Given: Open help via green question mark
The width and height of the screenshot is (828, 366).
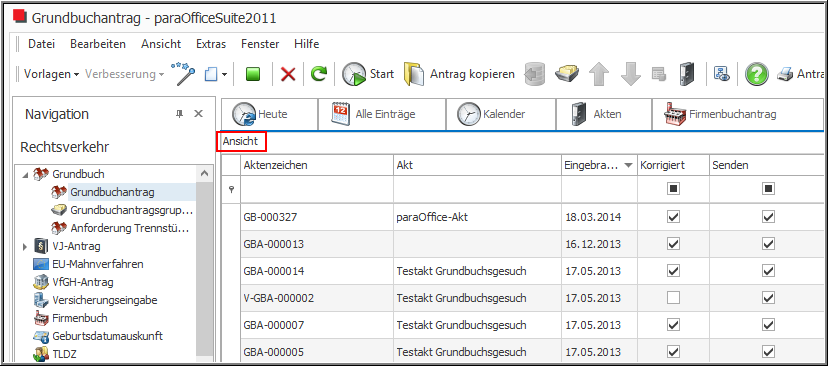Looking at the screenshot, I should click(756, 74).
